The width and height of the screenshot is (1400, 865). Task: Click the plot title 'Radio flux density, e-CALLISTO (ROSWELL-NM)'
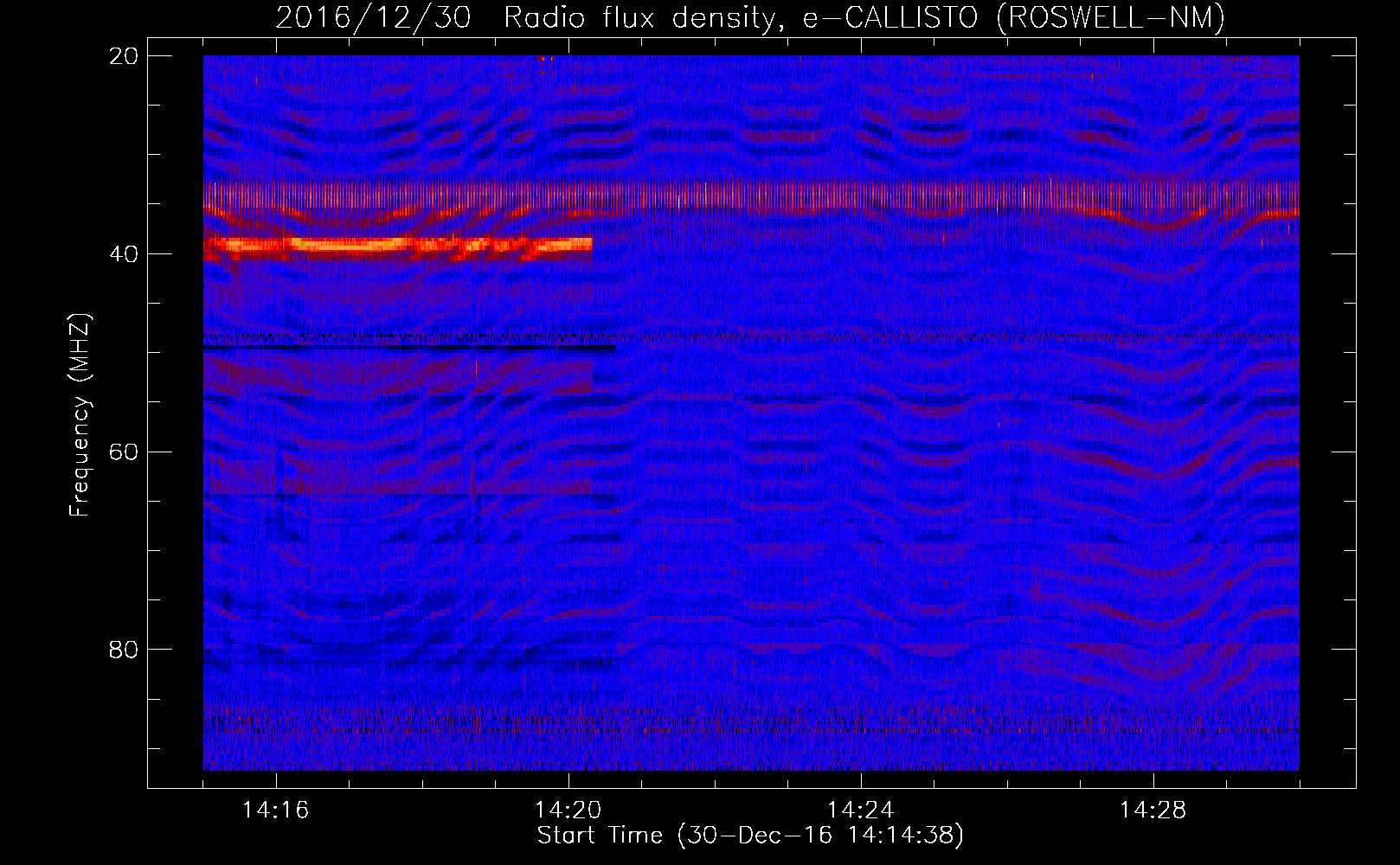coord(864,17)
